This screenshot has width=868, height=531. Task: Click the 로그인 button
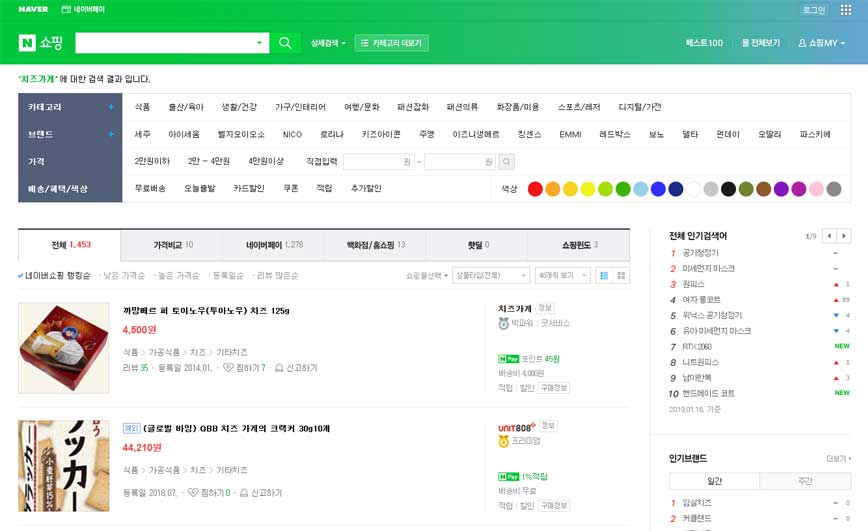coord(814,10)
